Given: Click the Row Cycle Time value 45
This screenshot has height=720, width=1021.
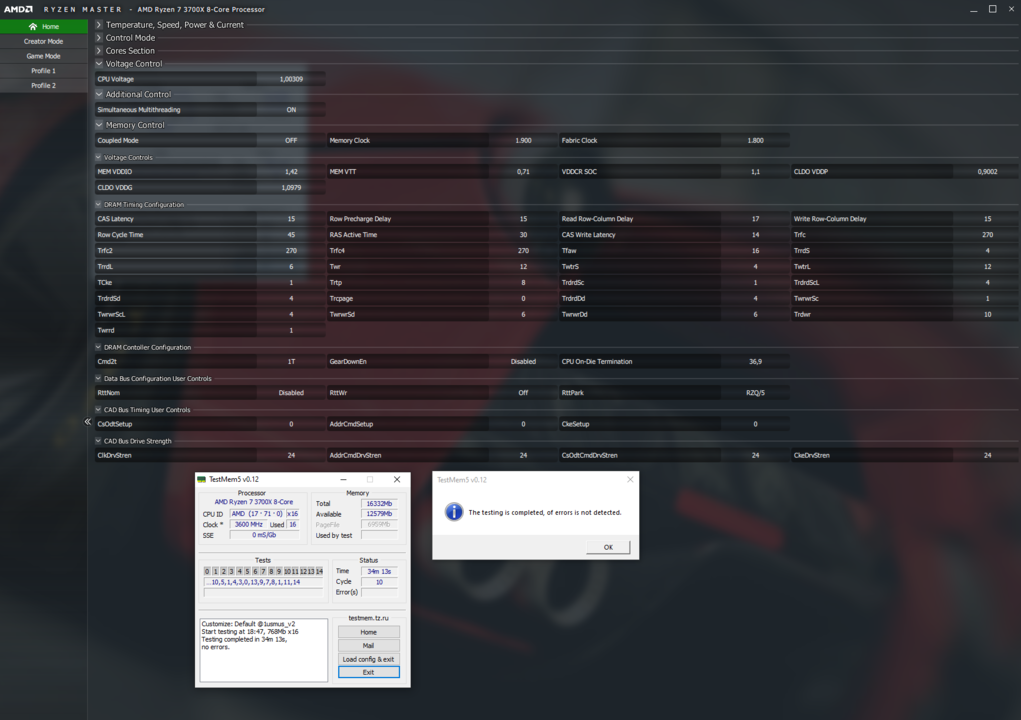Looking at the screenshot, I should [291, 235].
